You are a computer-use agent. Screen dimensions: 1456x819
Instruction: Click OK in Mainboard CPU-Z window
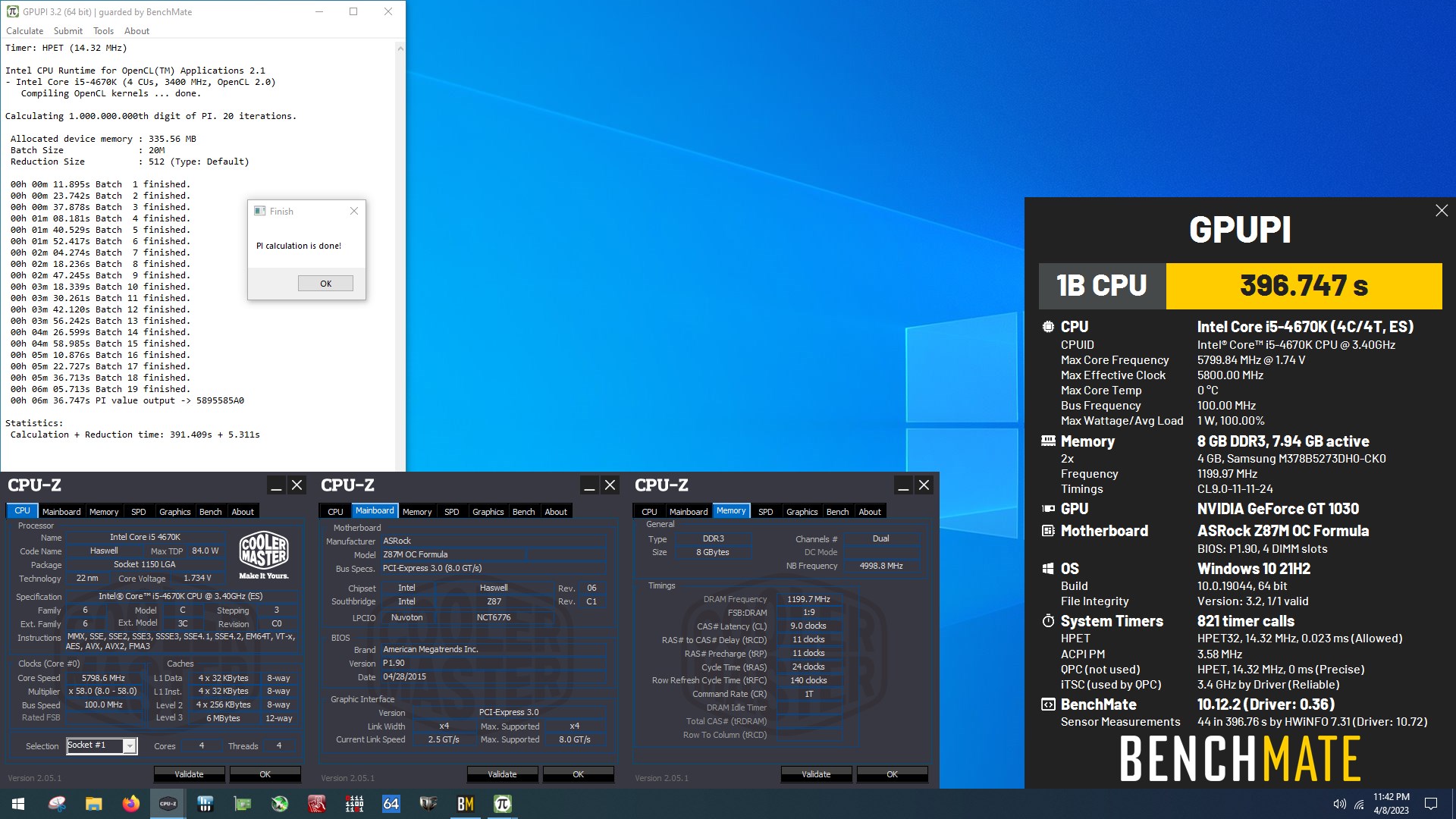pos(578,774)
